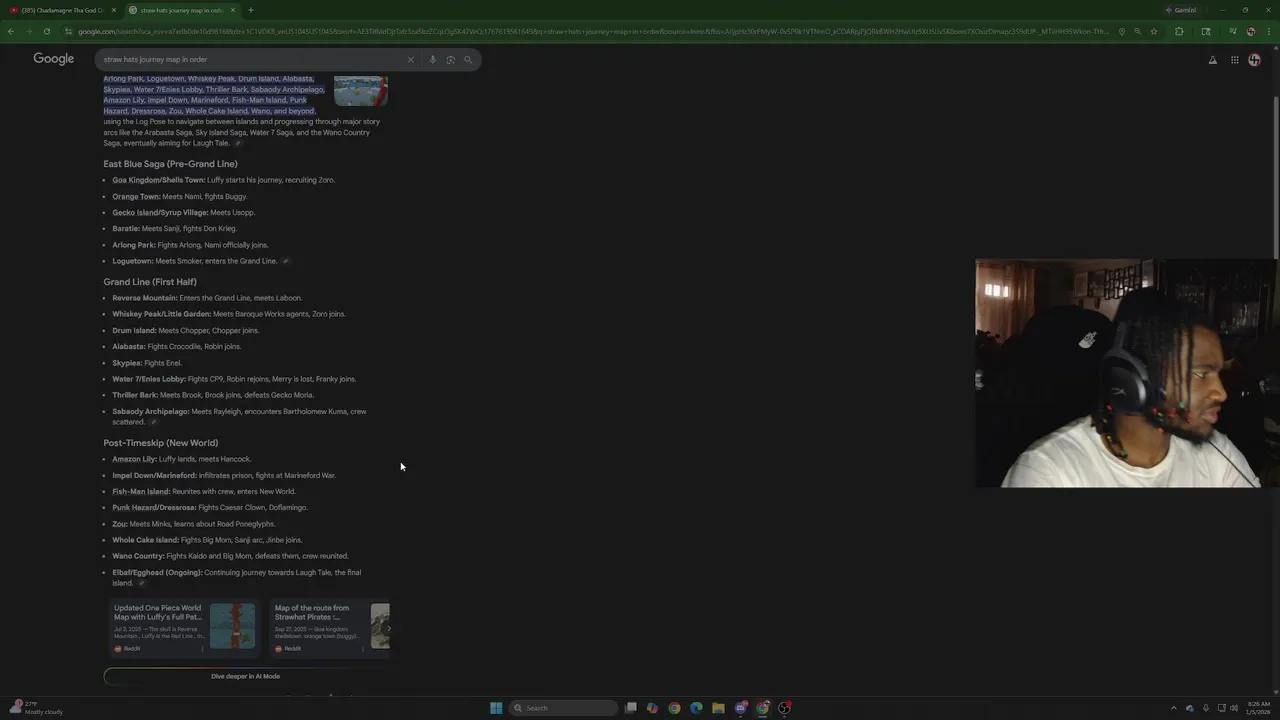Open options menu on the Updated One Piece card
This screenshot has height=720, width=1280.
(203, 648)
